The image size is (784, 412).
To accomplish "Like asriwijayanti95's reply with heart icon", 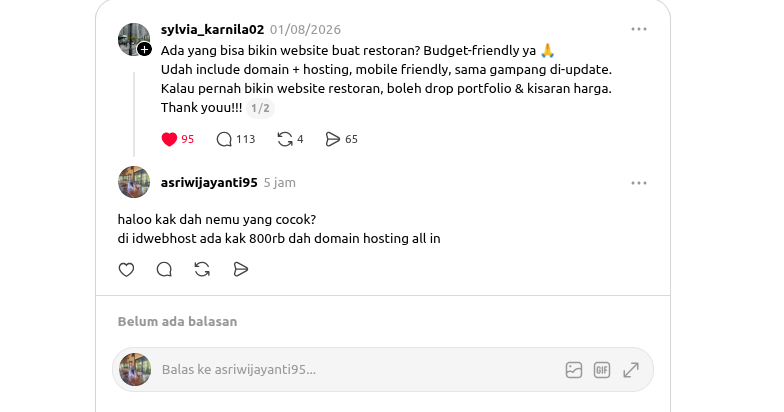I will point(126,270).
